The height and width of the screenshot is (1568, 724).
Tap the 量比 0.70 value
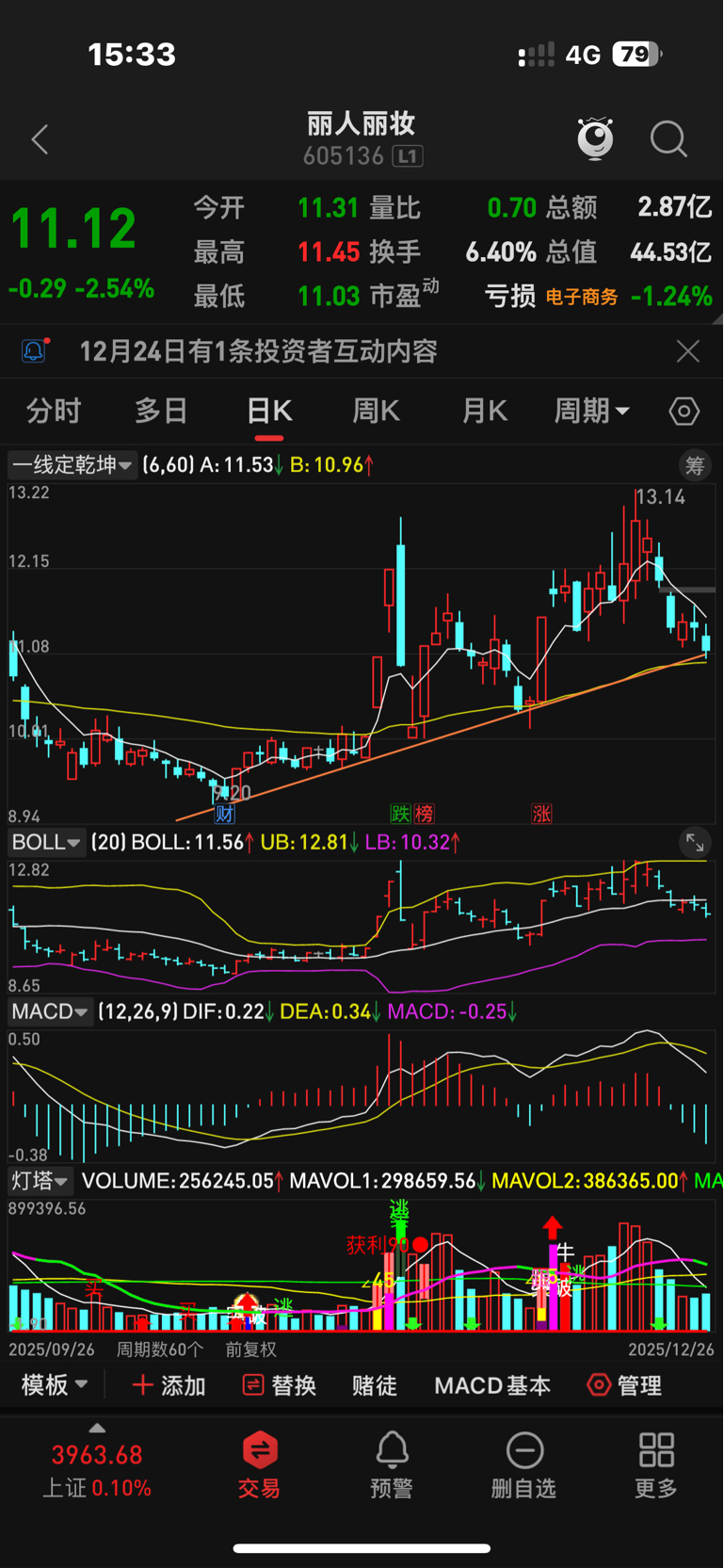click(512, 207)
